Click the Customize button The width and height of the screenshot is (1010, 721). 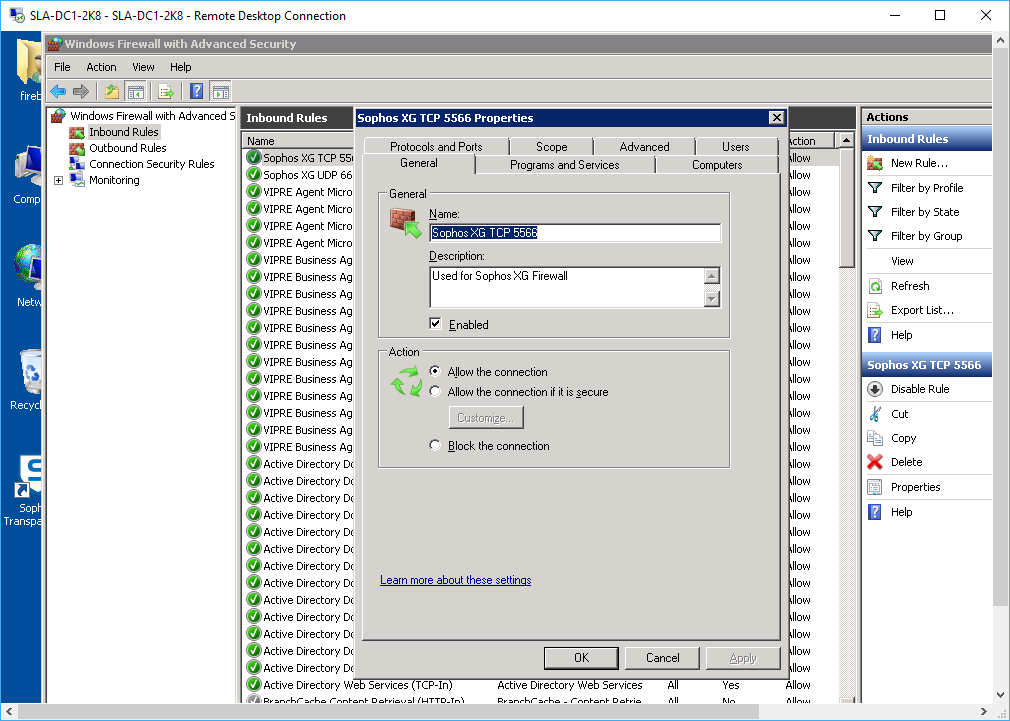click(486, 418)
